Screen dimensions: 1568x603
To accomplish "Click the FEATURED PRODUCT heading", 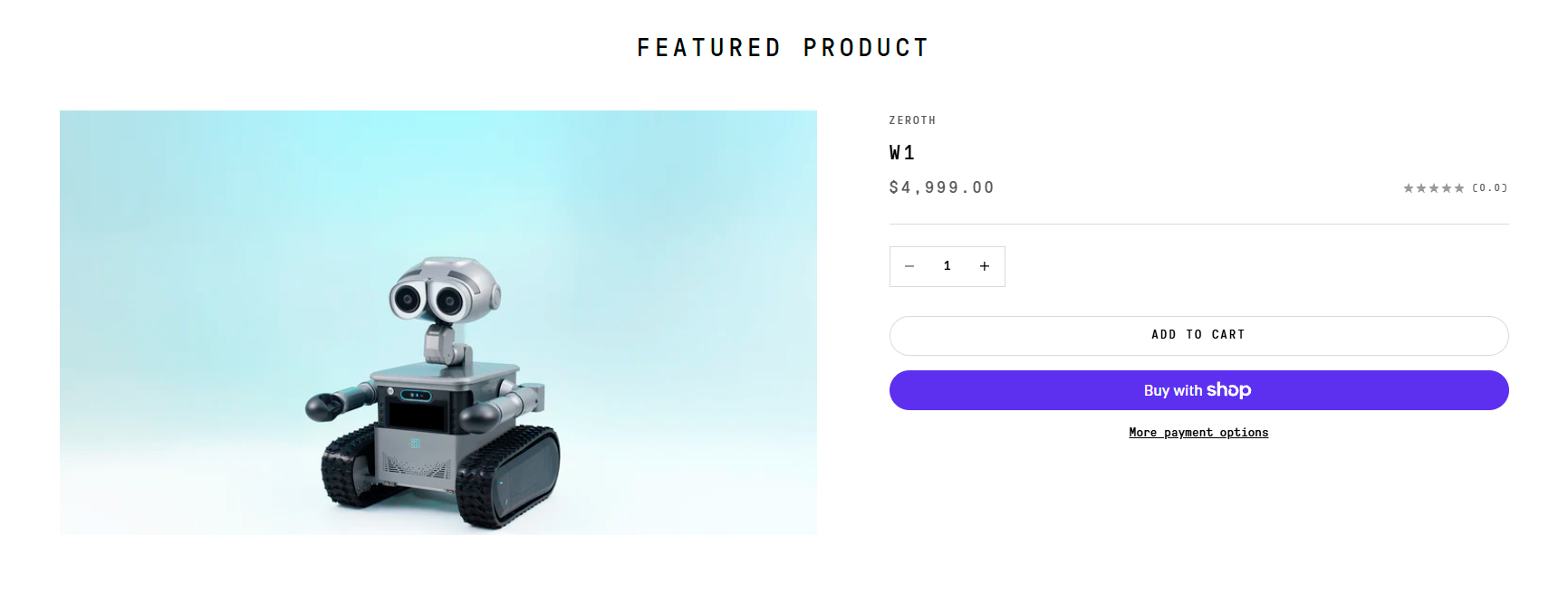I will (x=782, y=46).
